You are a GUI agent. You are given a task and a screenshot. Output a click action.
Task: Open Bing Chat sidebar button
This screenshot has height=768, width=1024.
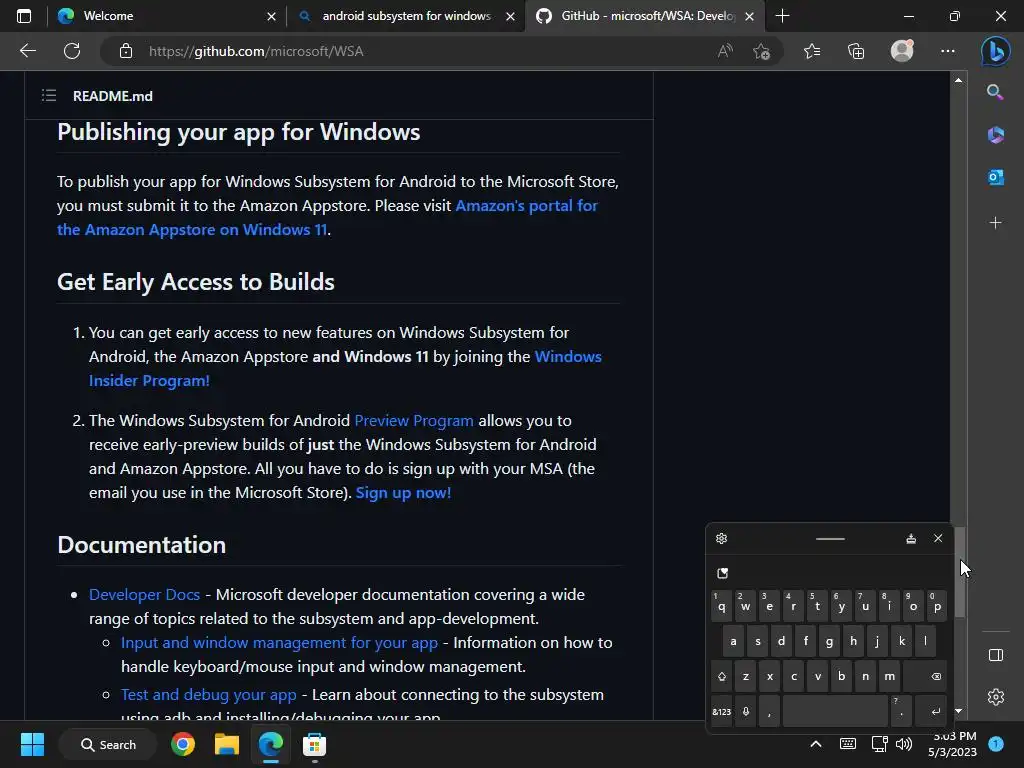pyautogui.click(x=995, y=51)
